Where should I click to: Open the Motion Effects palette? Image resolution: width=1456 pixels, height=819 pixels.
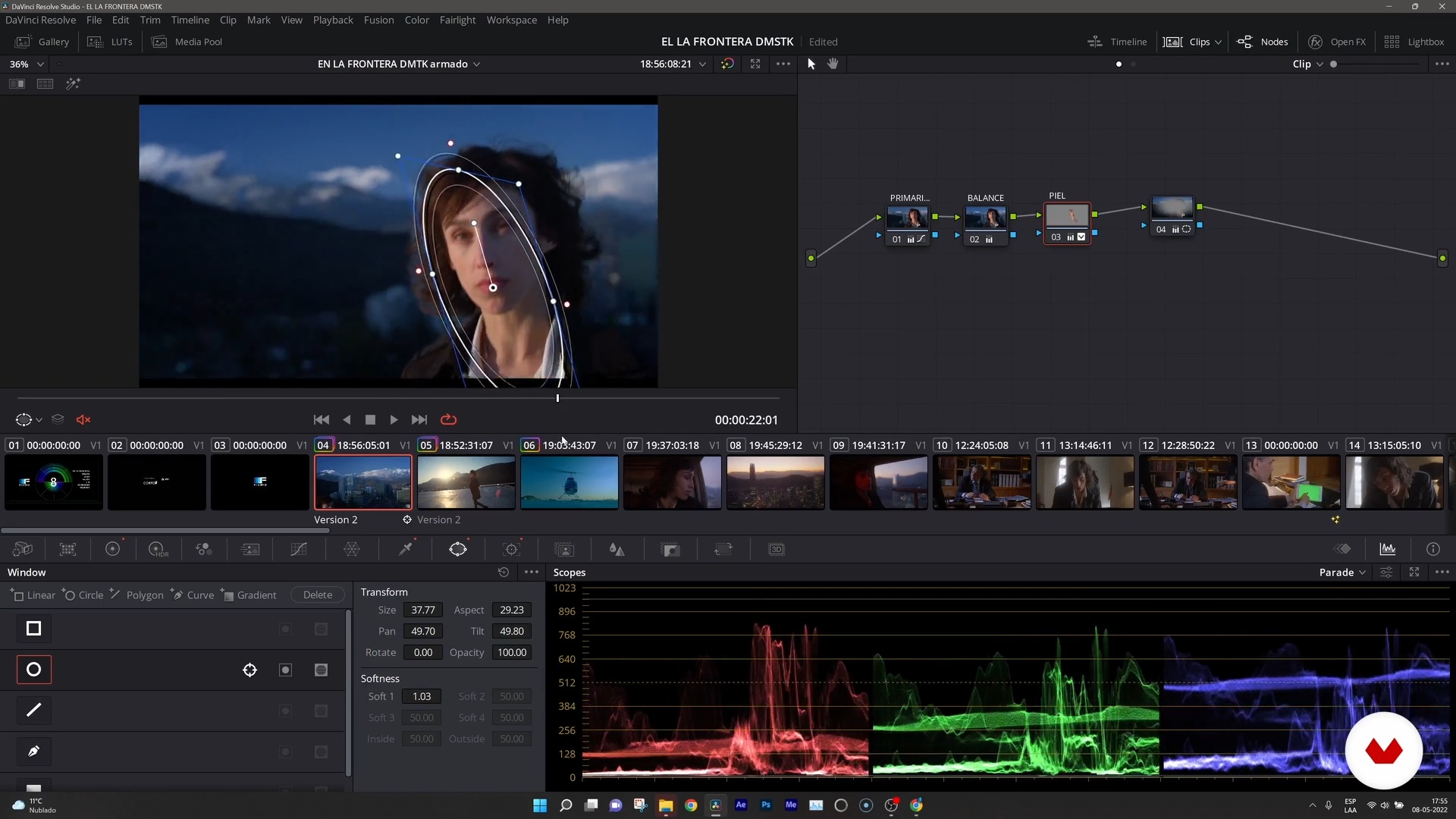(x=250, y=549)
